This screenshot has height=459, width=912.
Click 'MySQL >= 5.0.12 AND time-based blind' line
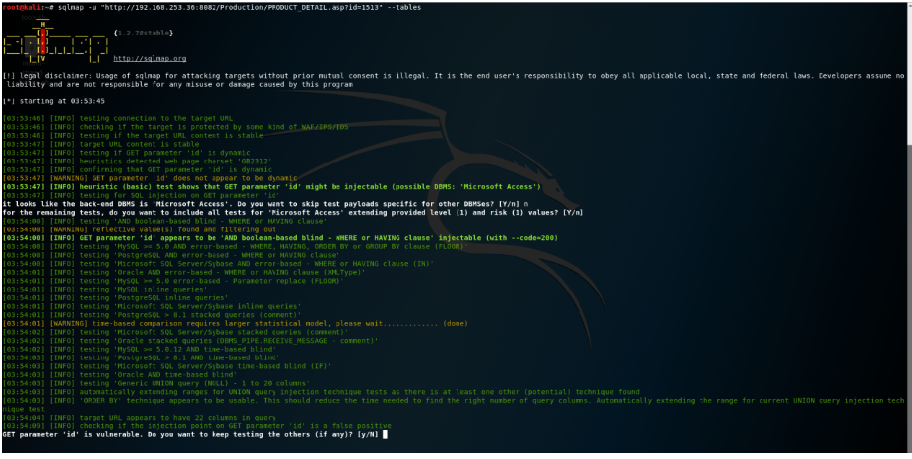[139, 350]
